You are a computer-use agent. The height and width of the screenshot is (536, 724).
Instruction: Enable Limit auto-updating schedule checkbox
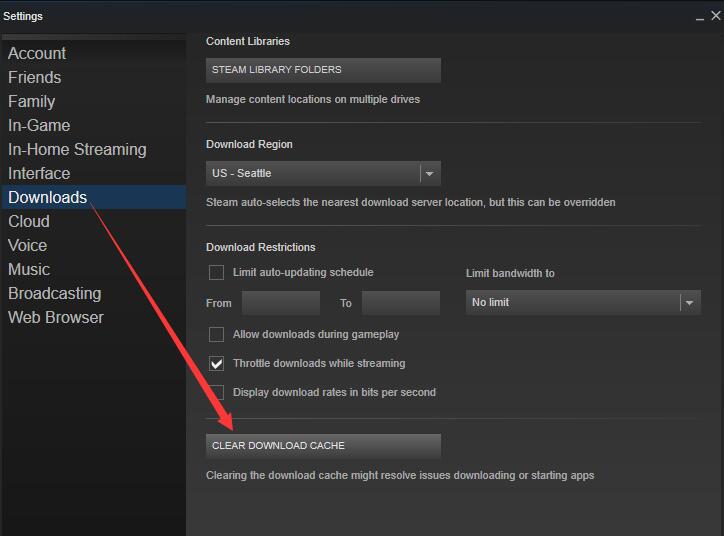coord(217,273)
